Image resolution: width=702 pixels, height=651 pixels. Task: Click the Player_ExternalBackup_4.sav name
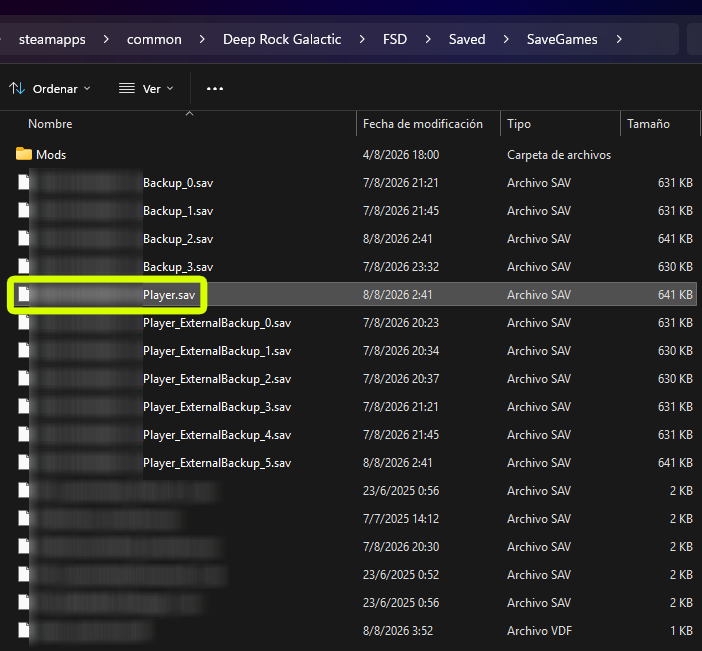(x=217, y=435)
